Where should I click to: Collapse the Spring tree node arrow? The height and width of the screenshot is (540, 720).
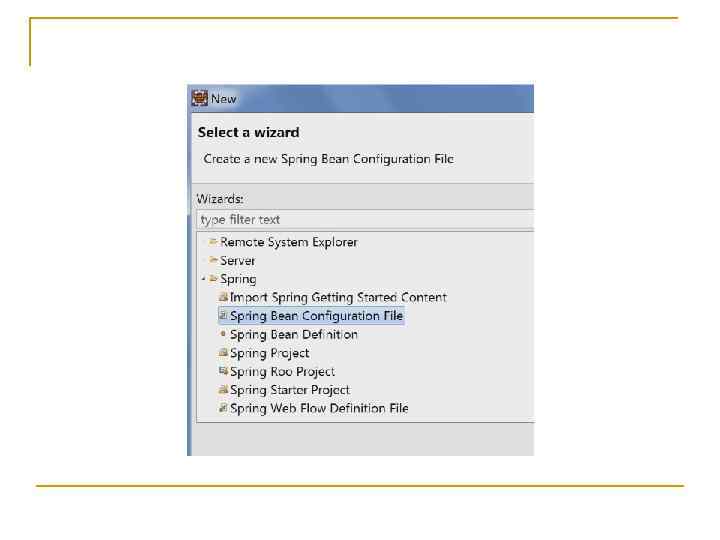[203, 279]
